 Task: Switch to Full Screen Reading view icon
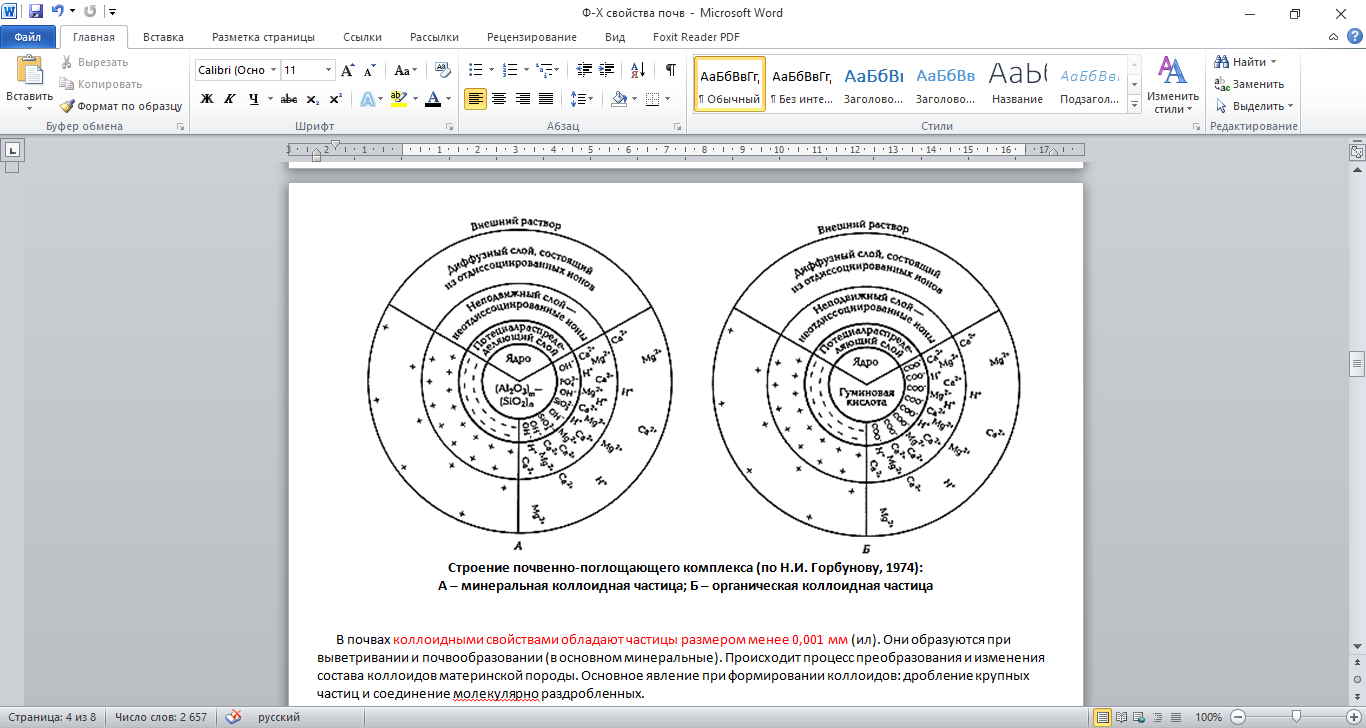pyautogui.click(x=1121, y=717)
